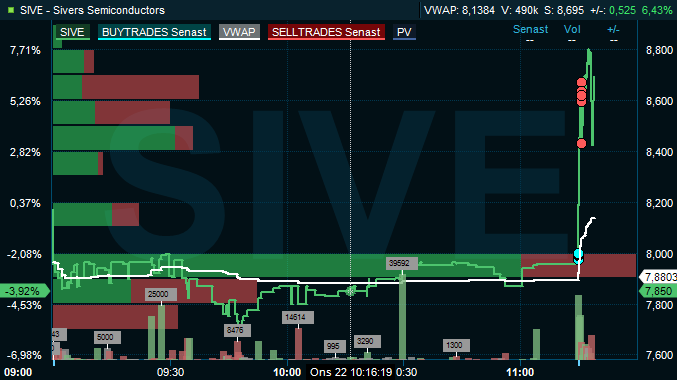Screen dimensions: 677x380
Task: Click the 09:30 time axis label
Action: click(171, 372)
